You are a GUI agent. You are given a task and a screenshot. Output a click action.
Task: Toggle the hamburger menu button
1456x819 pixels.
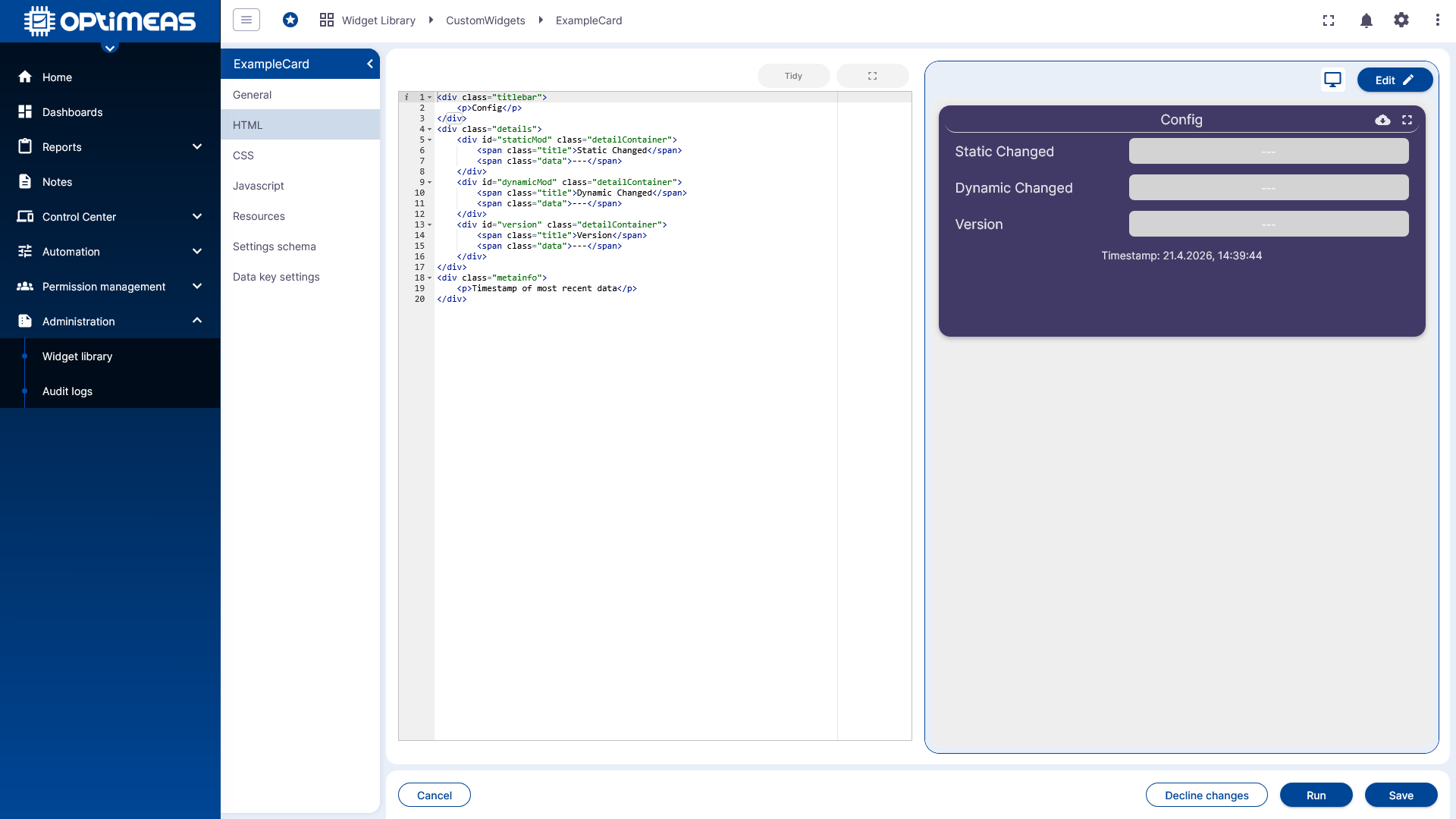(x=246, y=20)
